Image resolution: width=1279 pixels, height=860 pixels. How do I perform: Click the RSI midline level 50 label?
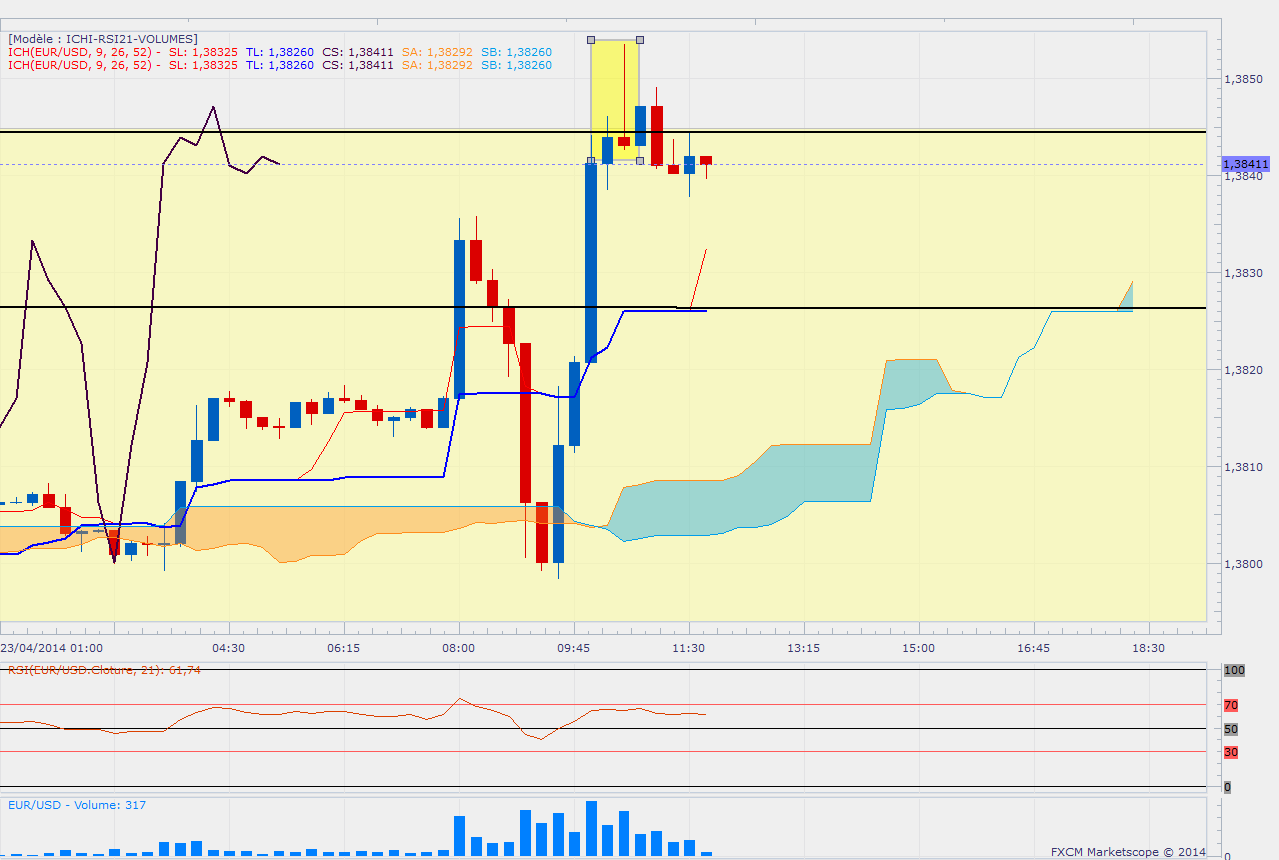tap(1231, 729)
